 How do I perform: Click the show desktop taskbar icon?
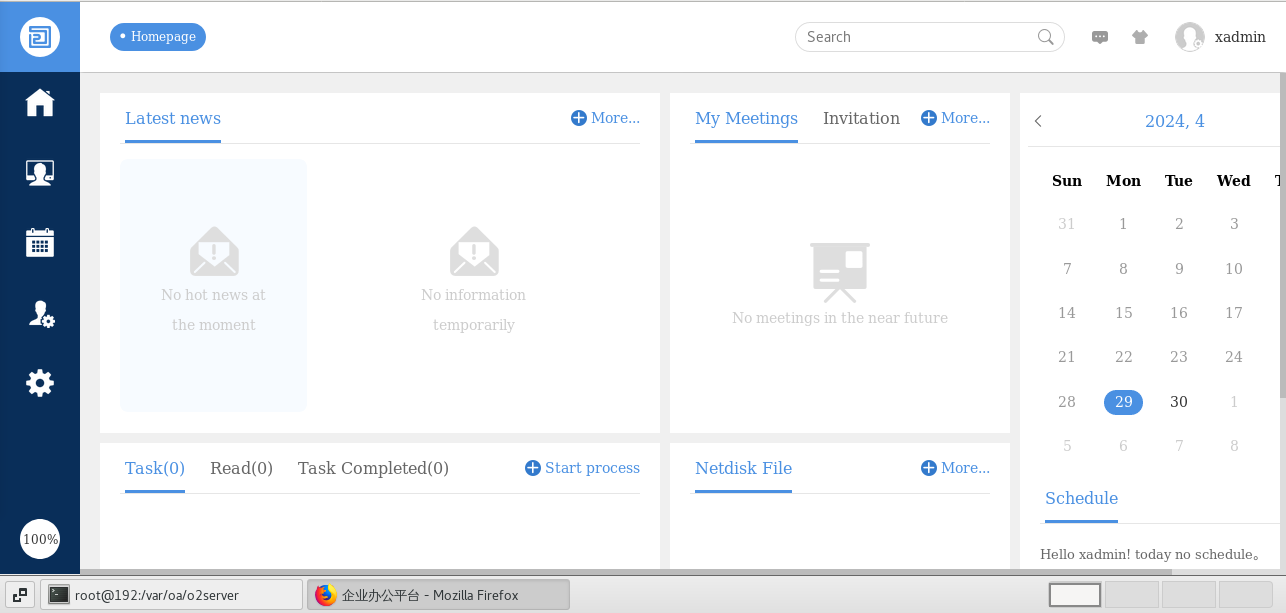20,595
